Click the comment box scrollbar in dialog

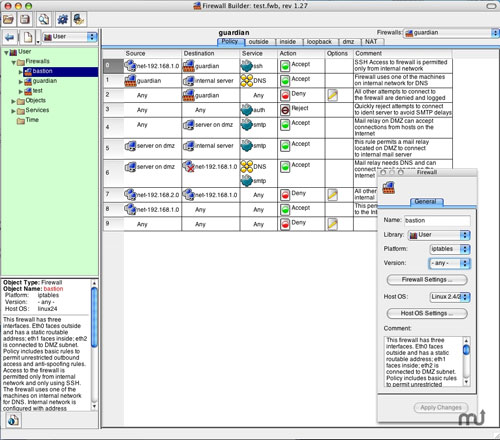[x=466, y=362]
